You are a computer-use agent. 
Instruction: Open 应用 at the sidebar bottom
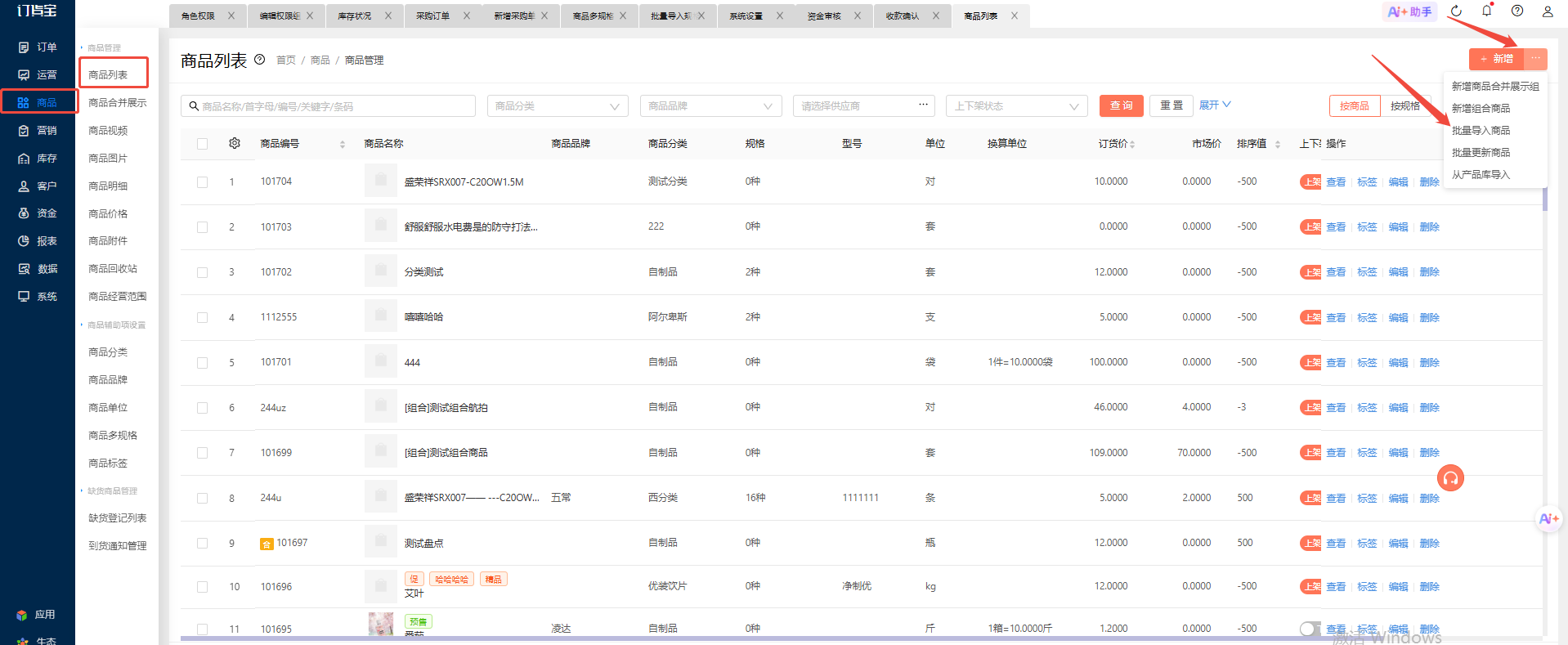[36, 615]
